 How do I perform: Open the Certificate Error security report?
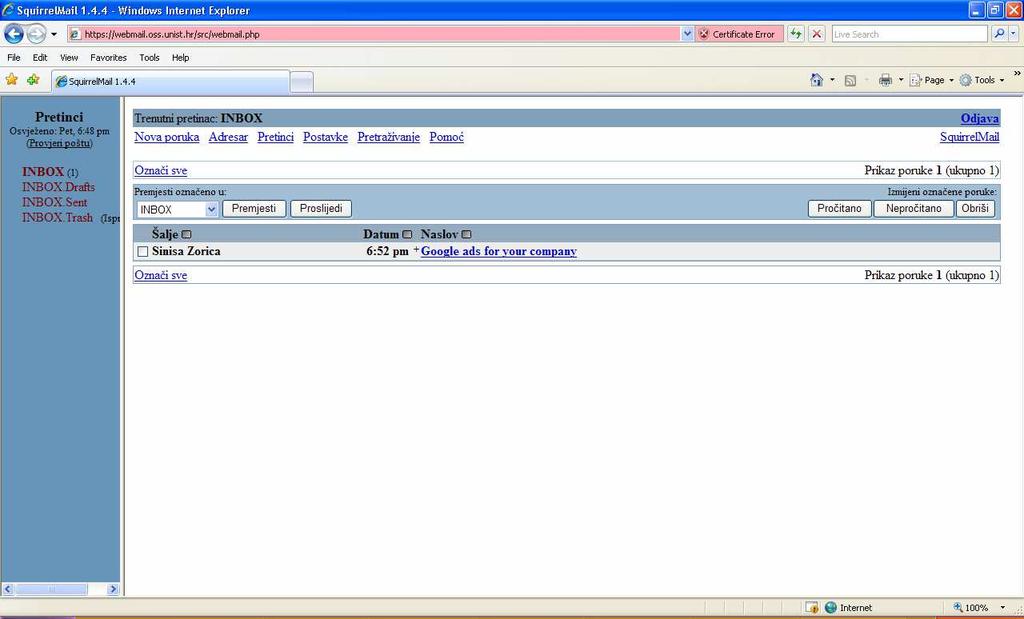click(x=738, y=34)
